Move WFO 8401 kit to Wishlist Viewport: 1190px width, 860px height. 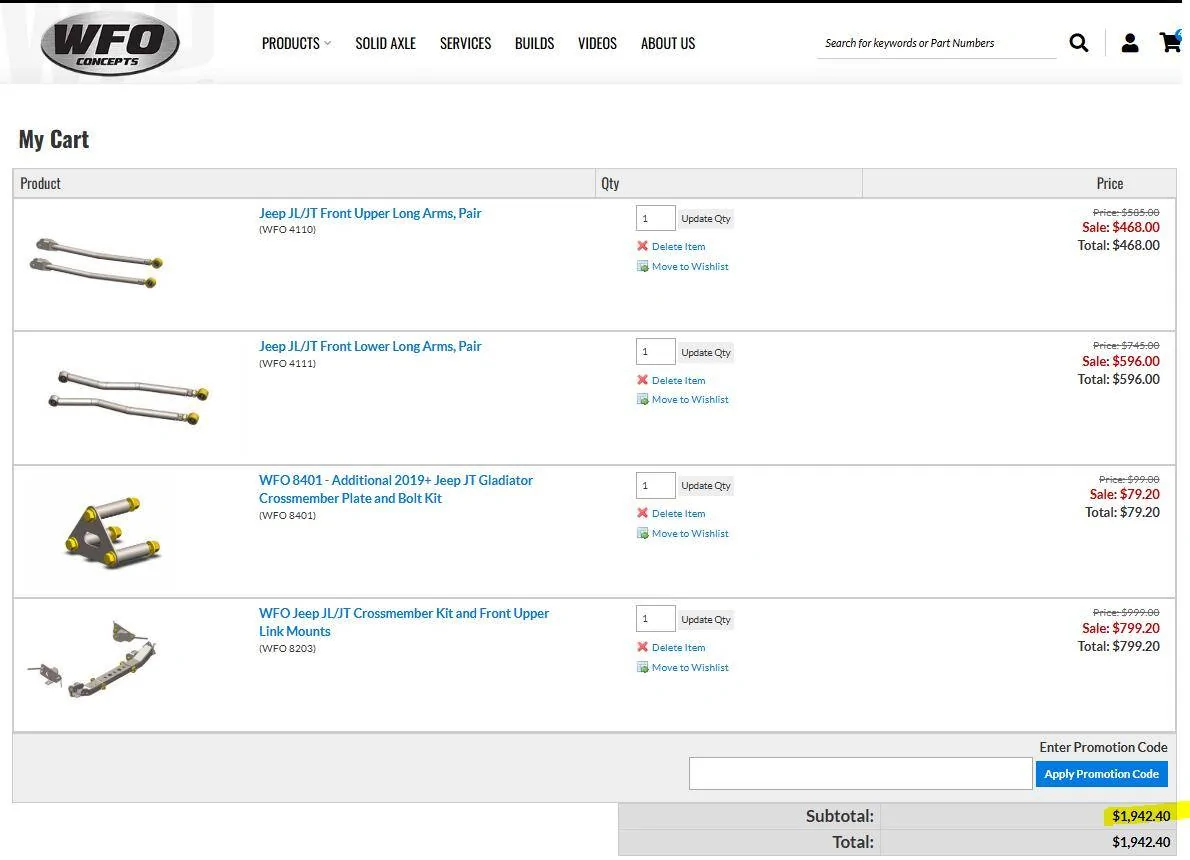pos(690,534)
